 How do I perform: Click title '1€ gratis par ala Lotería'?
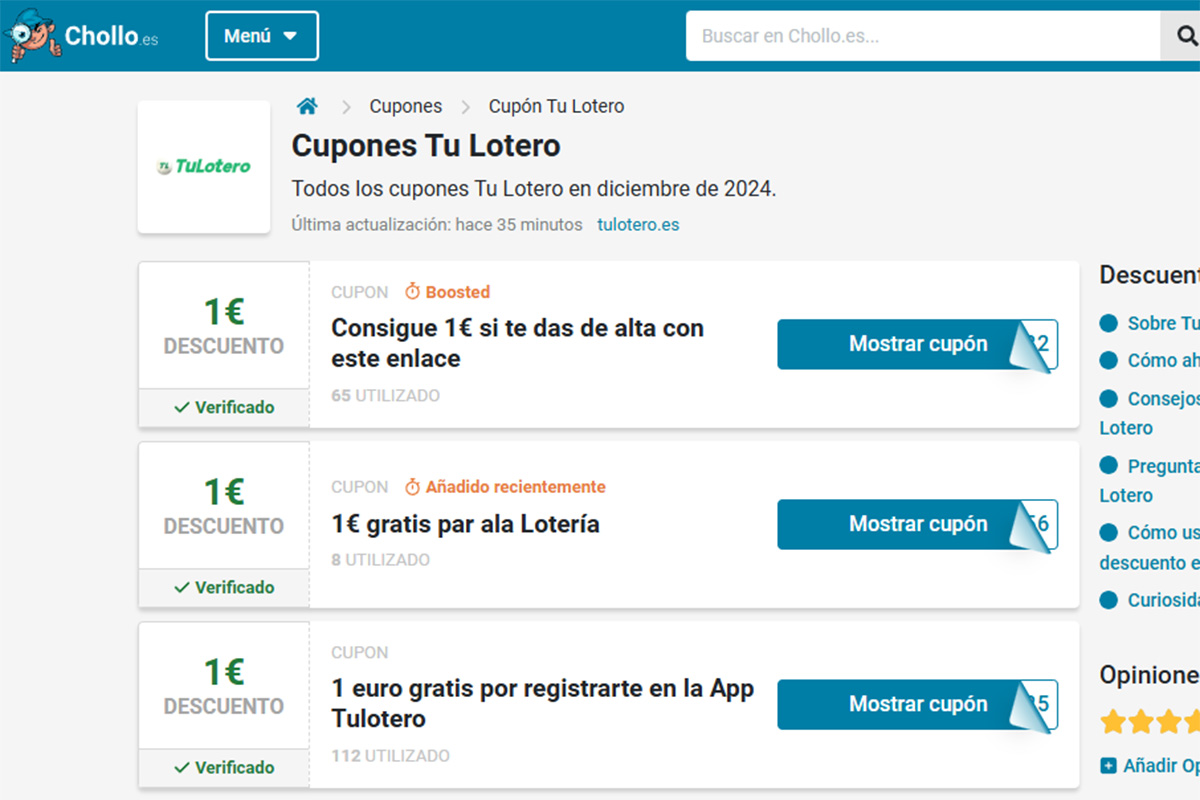coord(465,524)
